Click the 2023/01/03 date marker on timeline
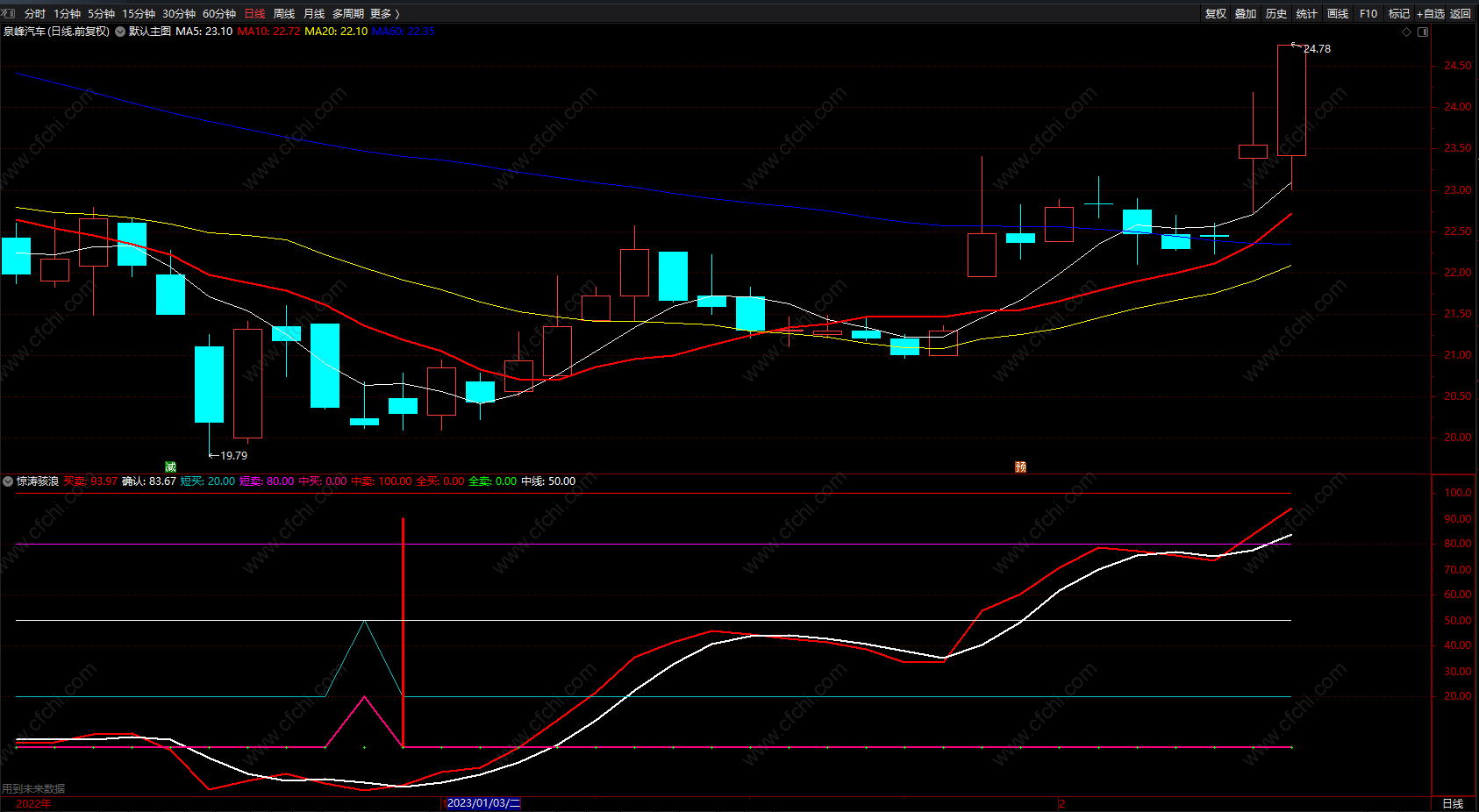Image resolution: width=1479 pixels, height=812 pixels. pos(483,803)
